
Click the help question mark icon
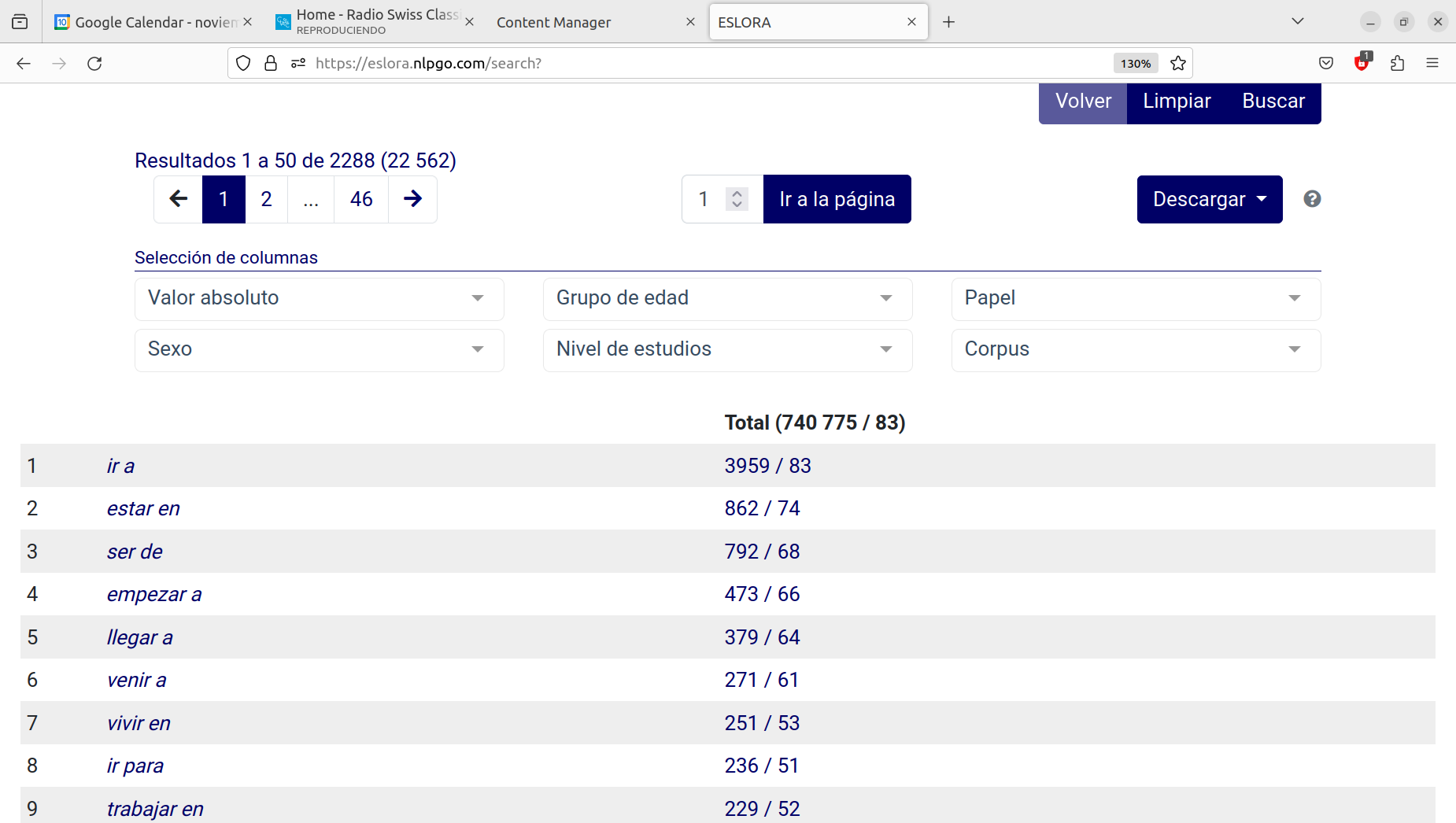point(1312,199)
